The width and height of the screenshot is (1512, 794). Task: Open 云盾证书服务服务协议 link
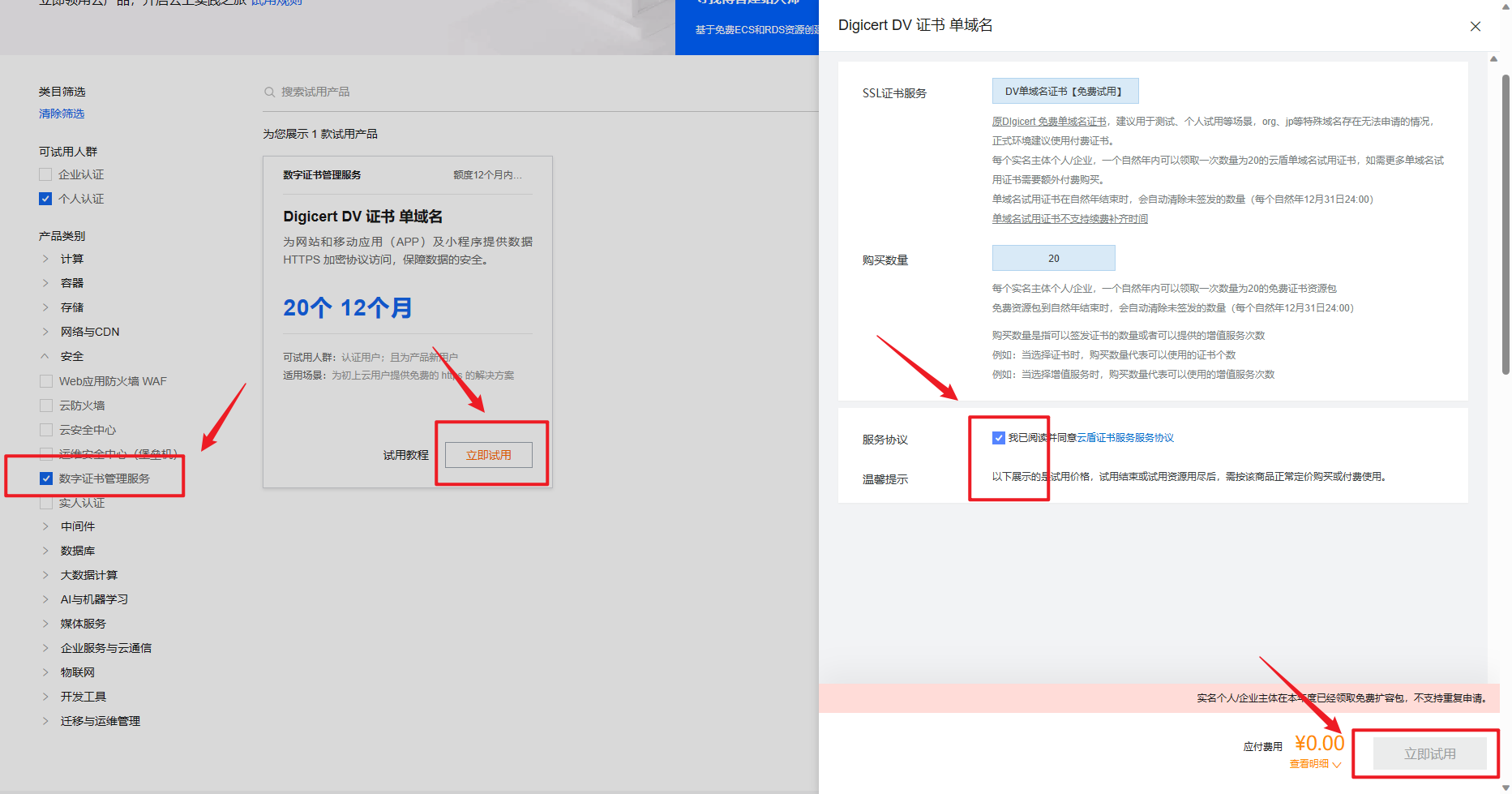(x=1125, y=438)
